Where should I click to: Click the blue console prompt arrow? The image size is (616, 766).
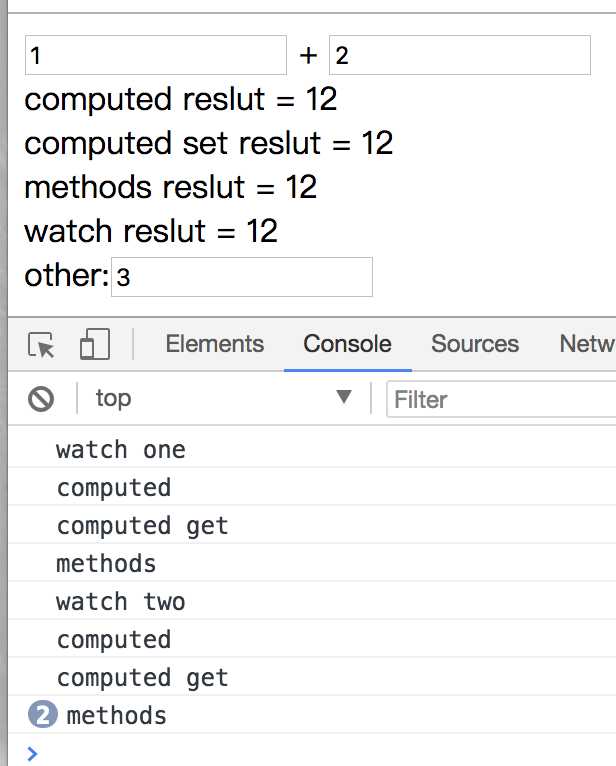pyautogui.click(x=32, y=753)
